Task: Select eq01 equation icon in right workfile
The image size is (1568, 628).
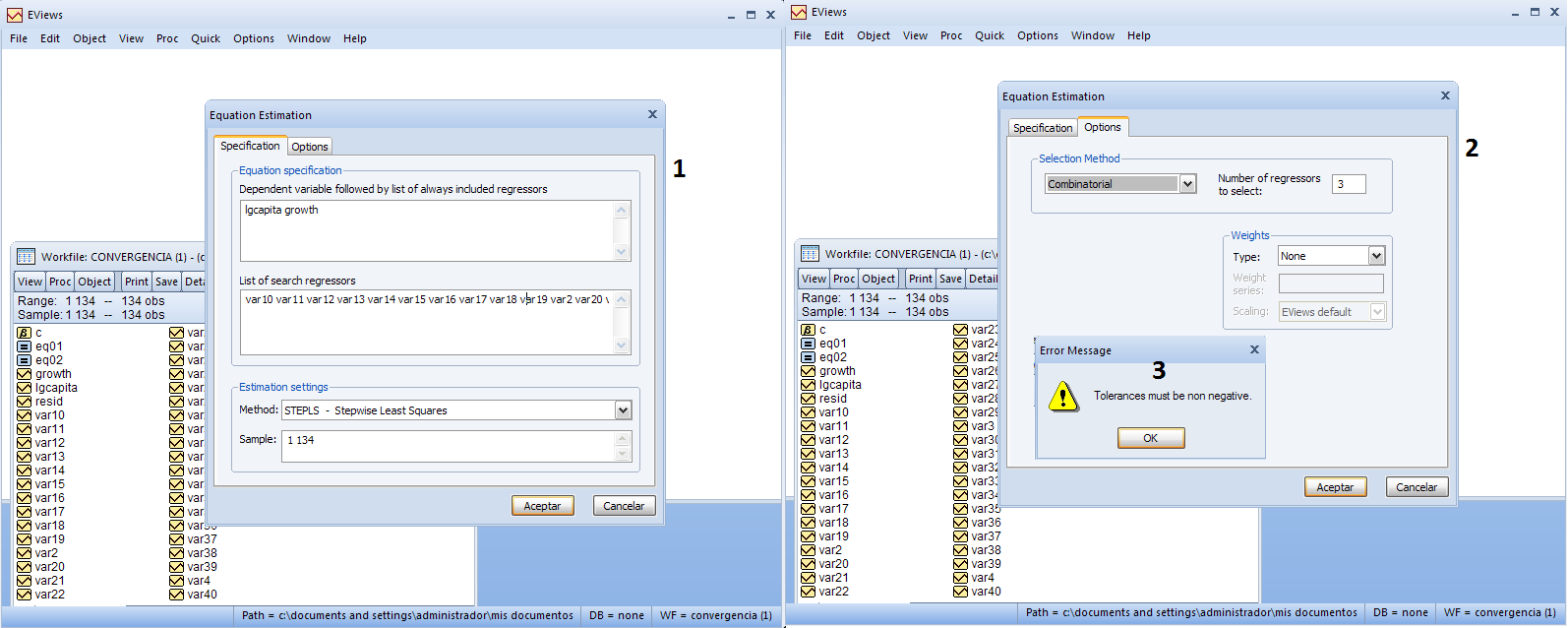Action: [808, 344]
